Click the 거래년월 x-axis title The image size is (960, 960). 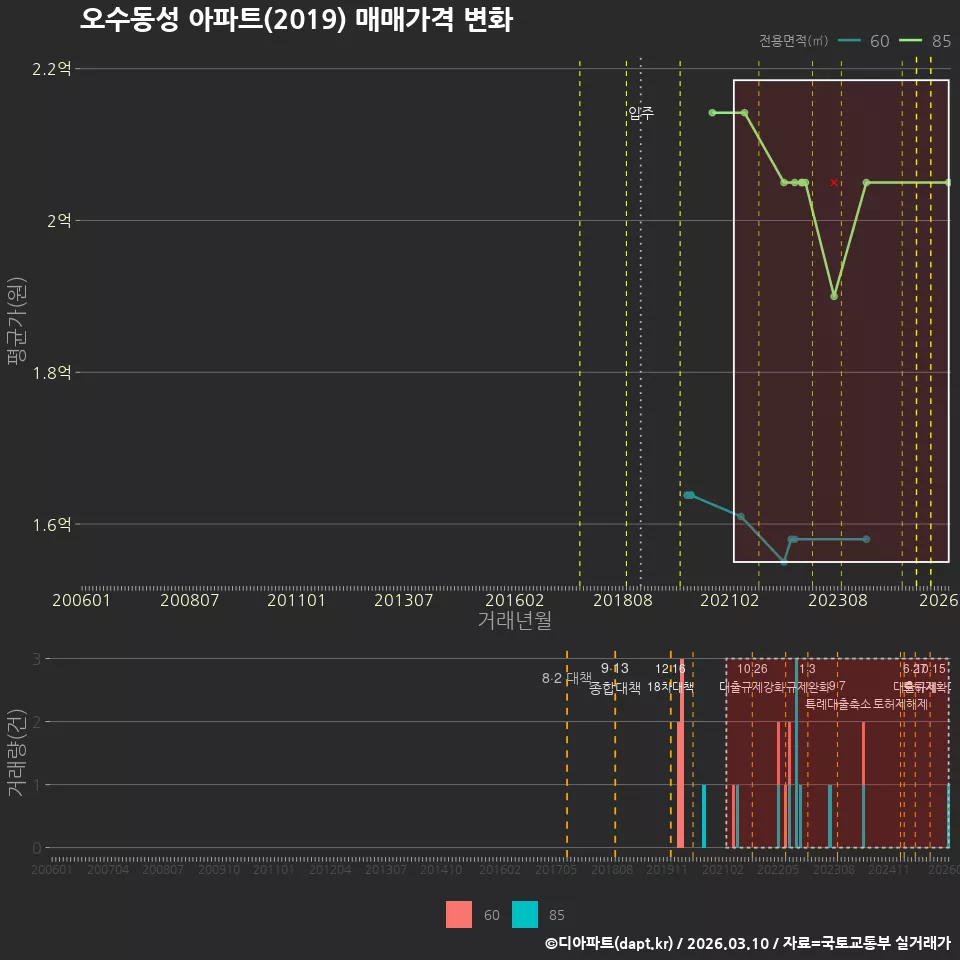tap(514, 620)
